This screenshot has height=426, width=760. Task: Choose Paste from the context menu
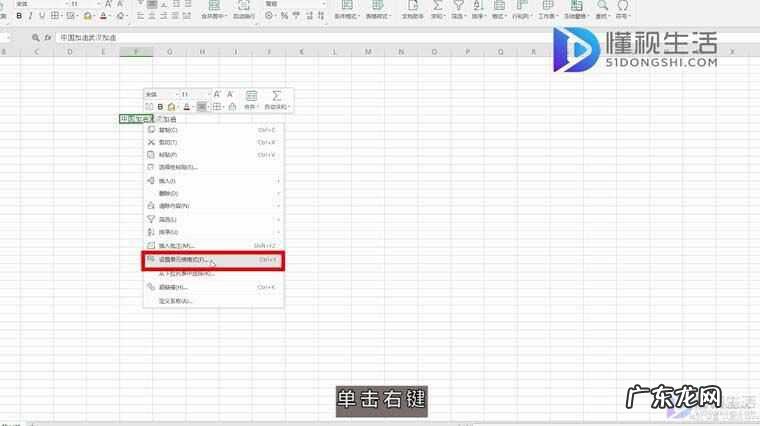213,155
